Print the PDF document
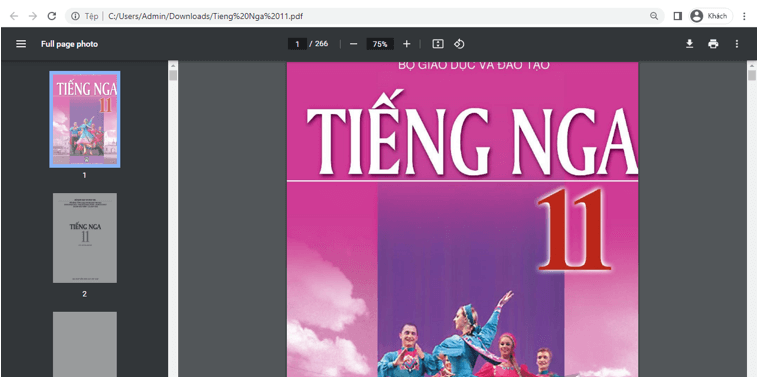Image resolution: width=770 pixels, height=377 pixels. tap(713, 44)
